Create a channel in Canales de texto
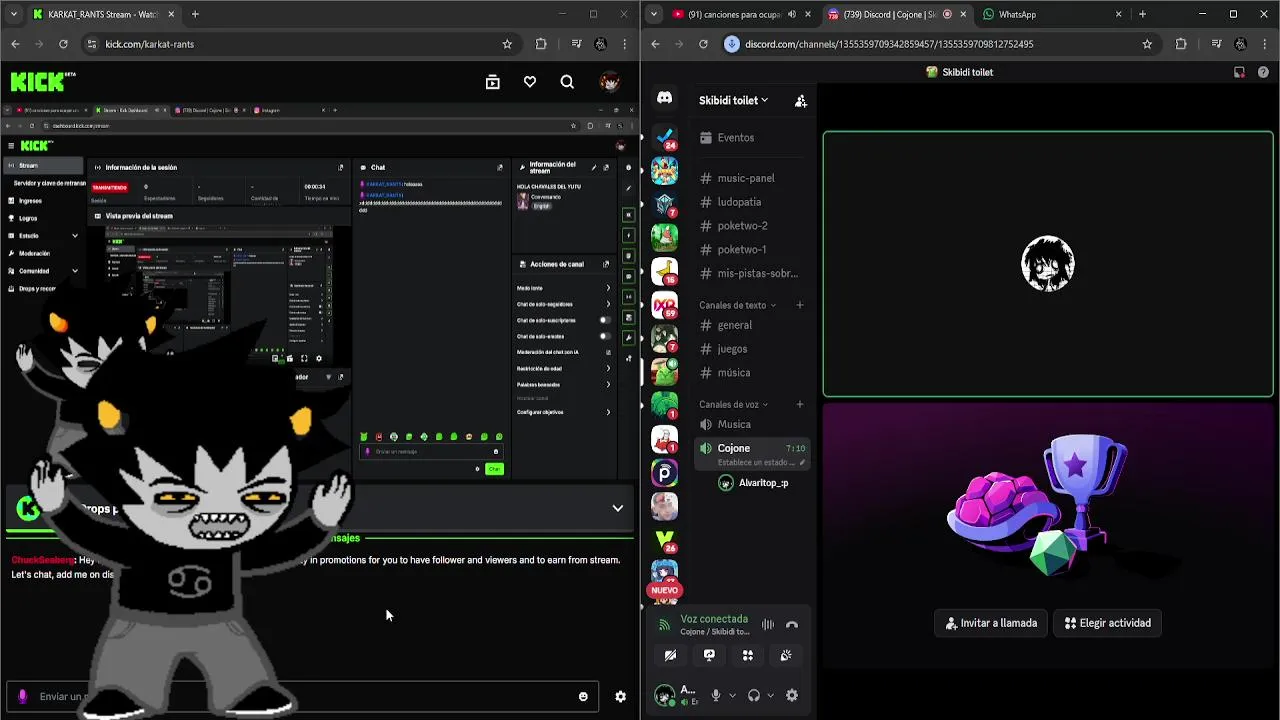 pos(799,305)
